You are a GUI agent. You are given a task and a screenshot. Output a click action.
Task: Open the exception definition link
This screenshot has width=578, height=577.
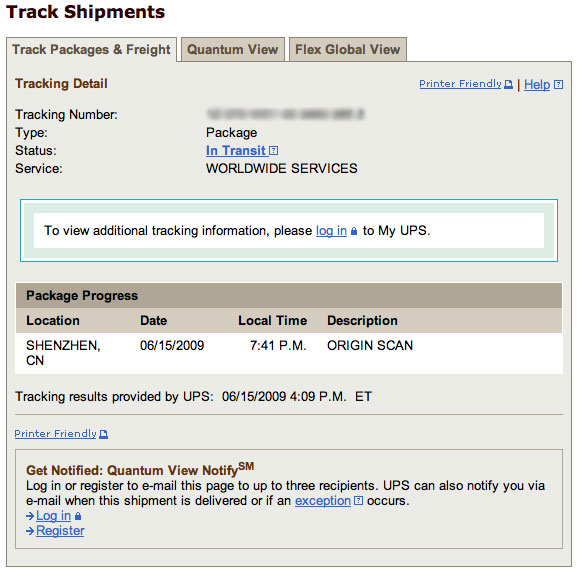pyautogui.click(x=323, y=501)
